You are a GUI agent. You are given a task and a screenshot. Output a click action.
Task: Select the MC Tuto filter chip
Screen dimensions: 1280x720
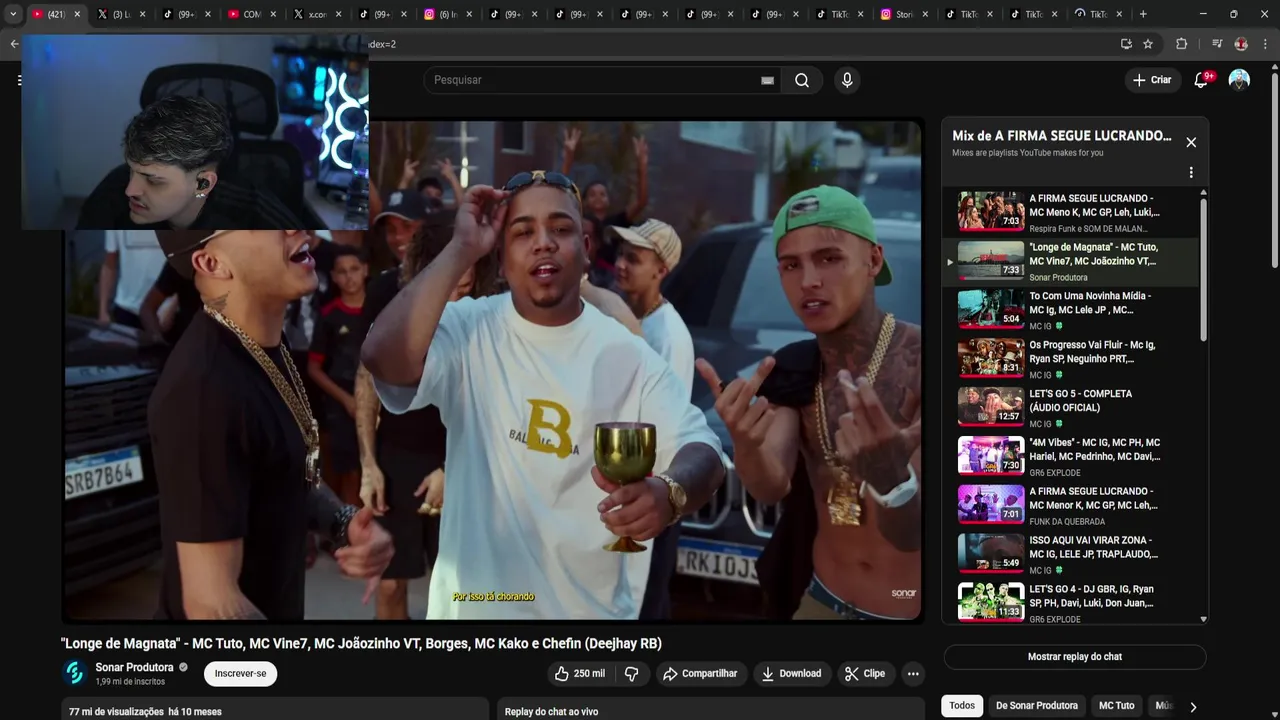coord(1117,706)
